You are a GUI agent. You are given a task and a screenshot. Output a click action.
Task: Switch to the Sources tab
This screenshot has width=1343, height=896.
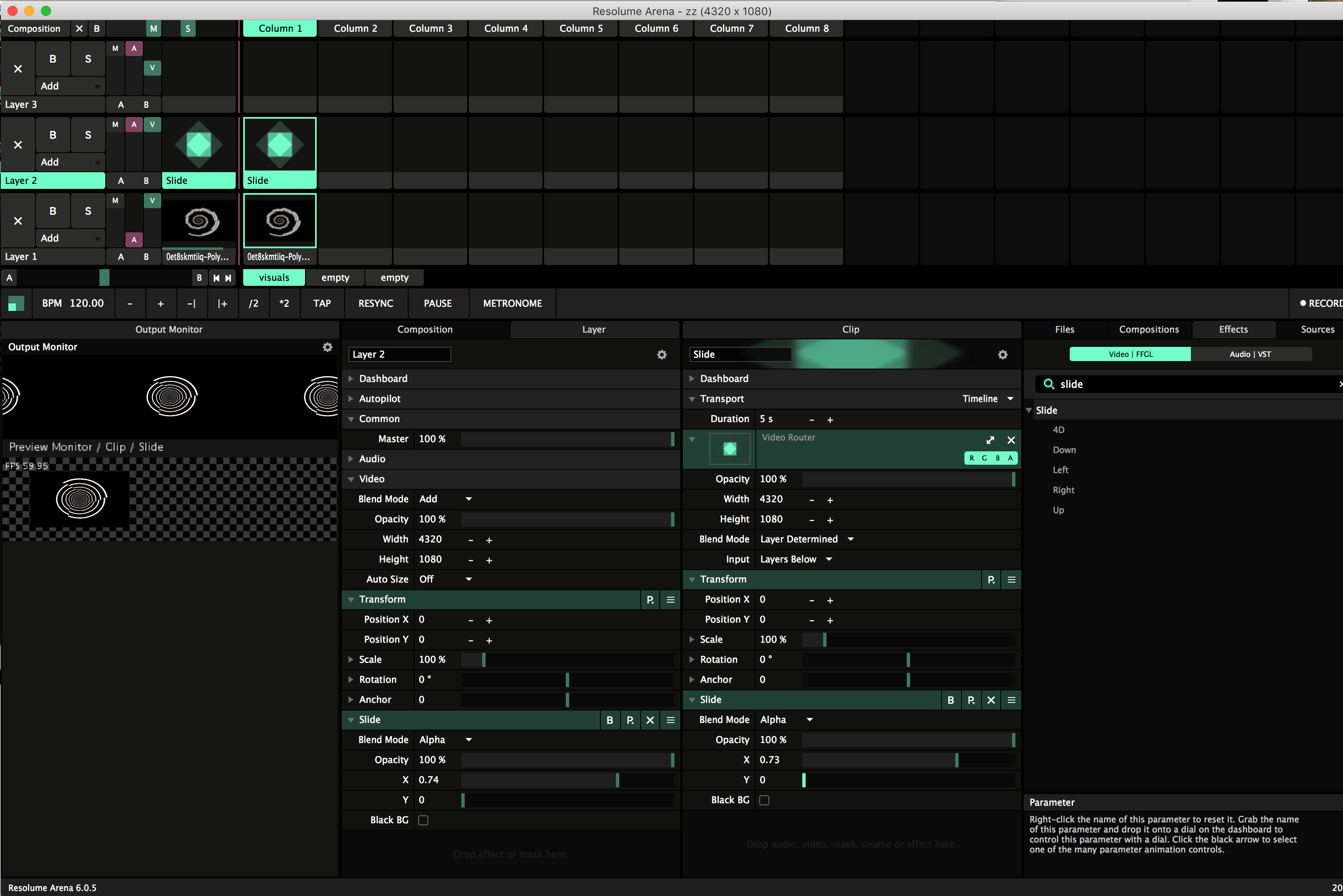click(1317, 329)
